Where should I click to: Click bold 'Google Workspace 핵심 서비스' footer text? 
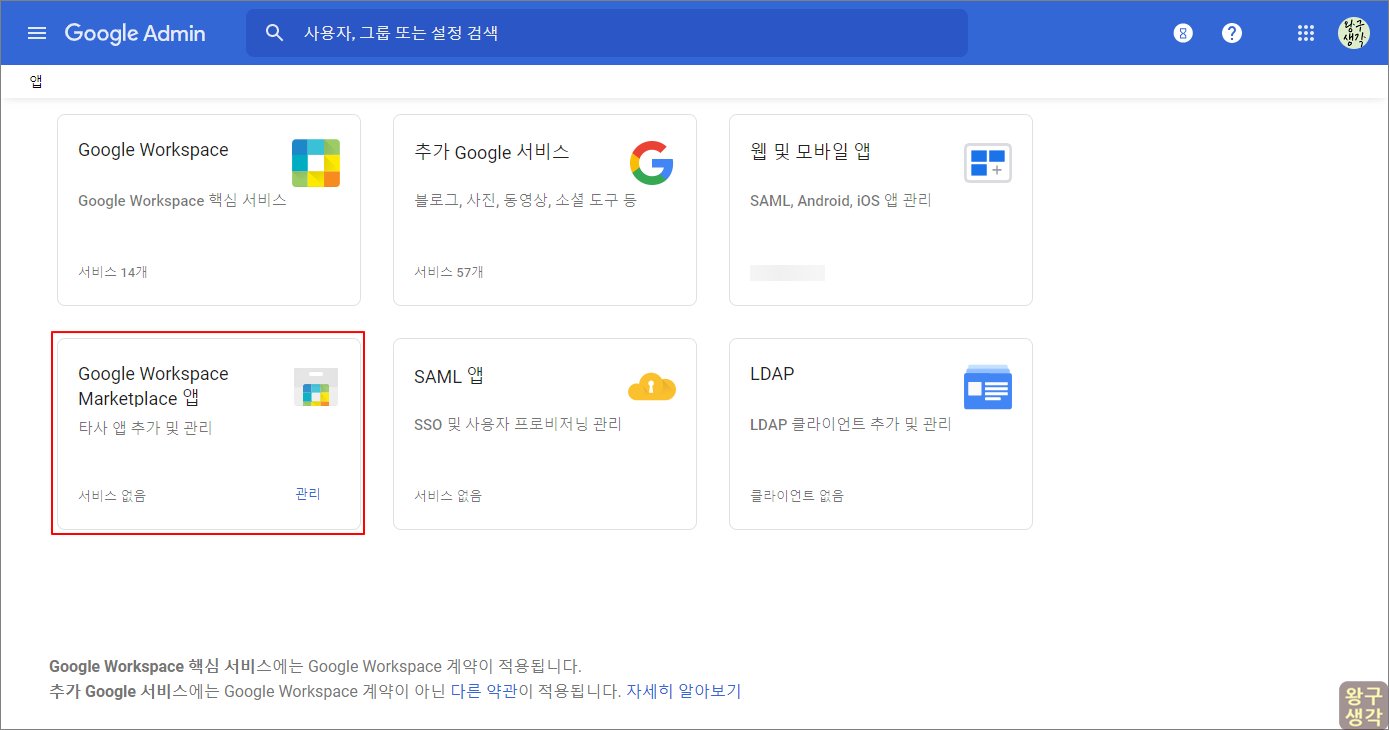click(x=160, y=666)
